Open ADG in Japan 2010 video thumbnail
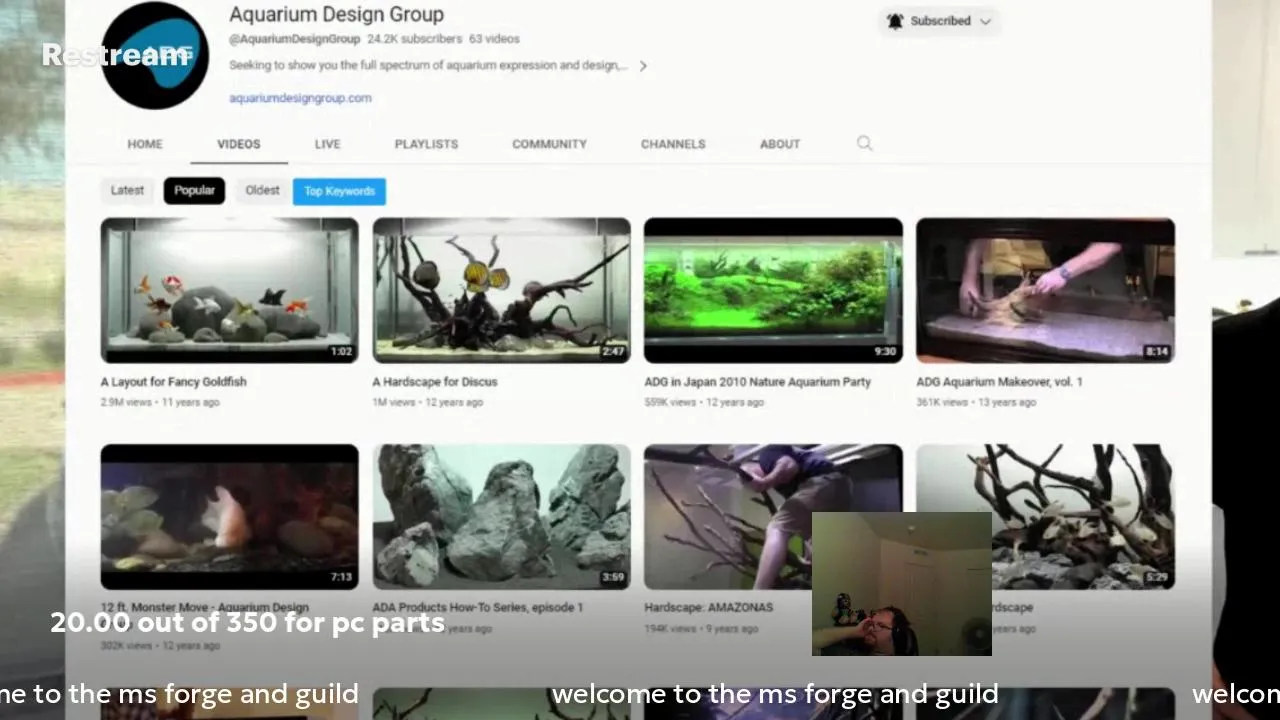 click(773, 290)
